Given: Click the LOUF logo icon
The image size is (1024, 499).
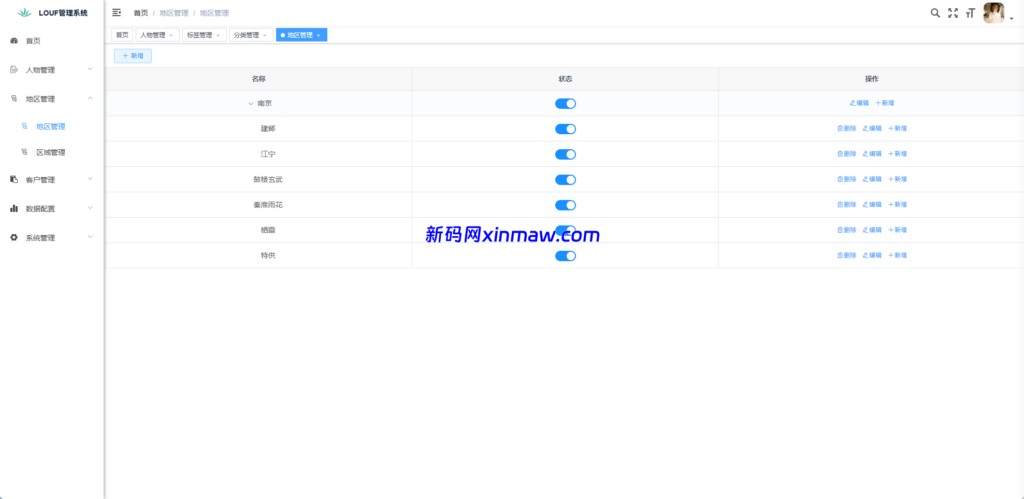Looking at the screenshot, I should click(x=24, y=12).
